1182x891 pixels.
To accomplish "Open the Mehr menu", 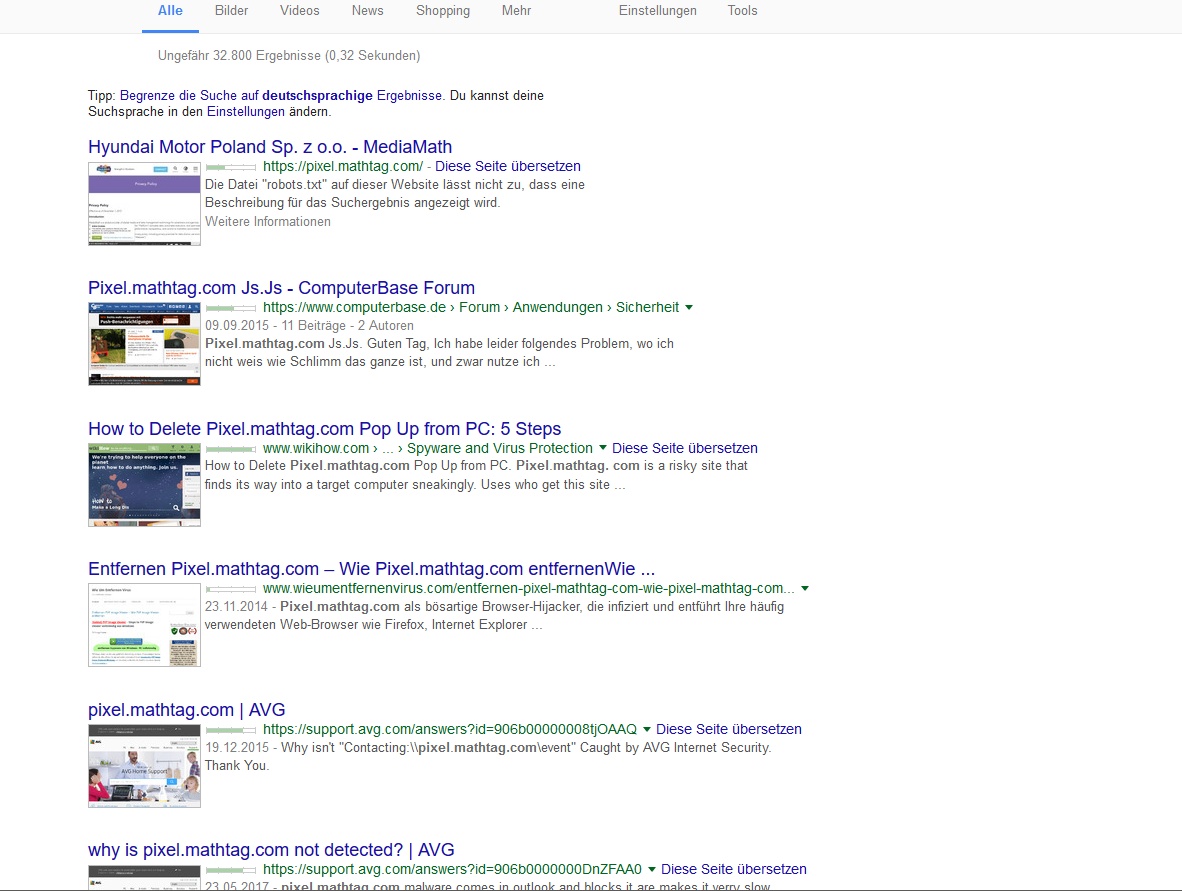I will point(516,11).
